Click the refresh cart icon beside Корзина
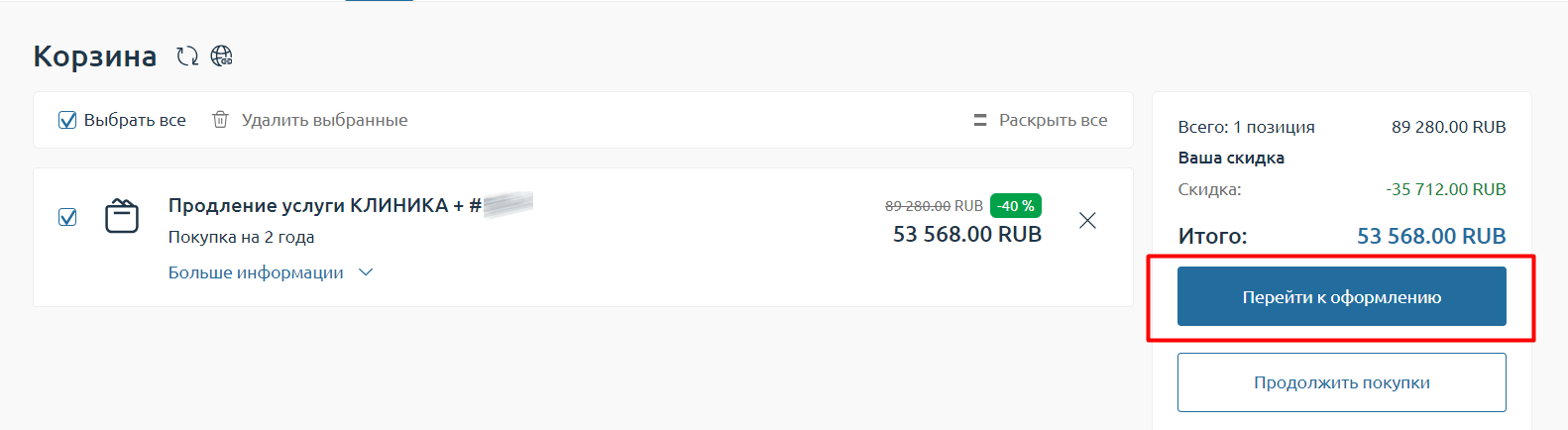 [x=187, y=56]
